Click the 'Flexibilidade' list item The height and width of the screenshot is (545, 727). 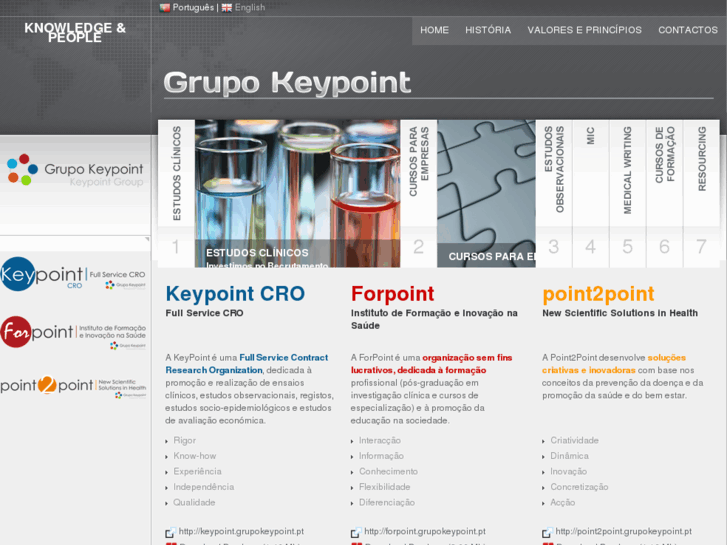(384, 487)
